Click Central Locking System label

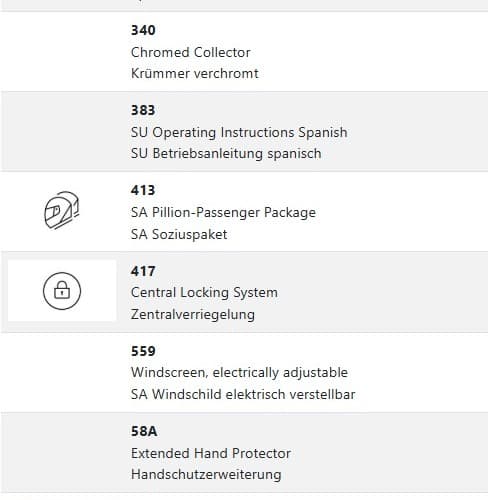pos(204,293)
